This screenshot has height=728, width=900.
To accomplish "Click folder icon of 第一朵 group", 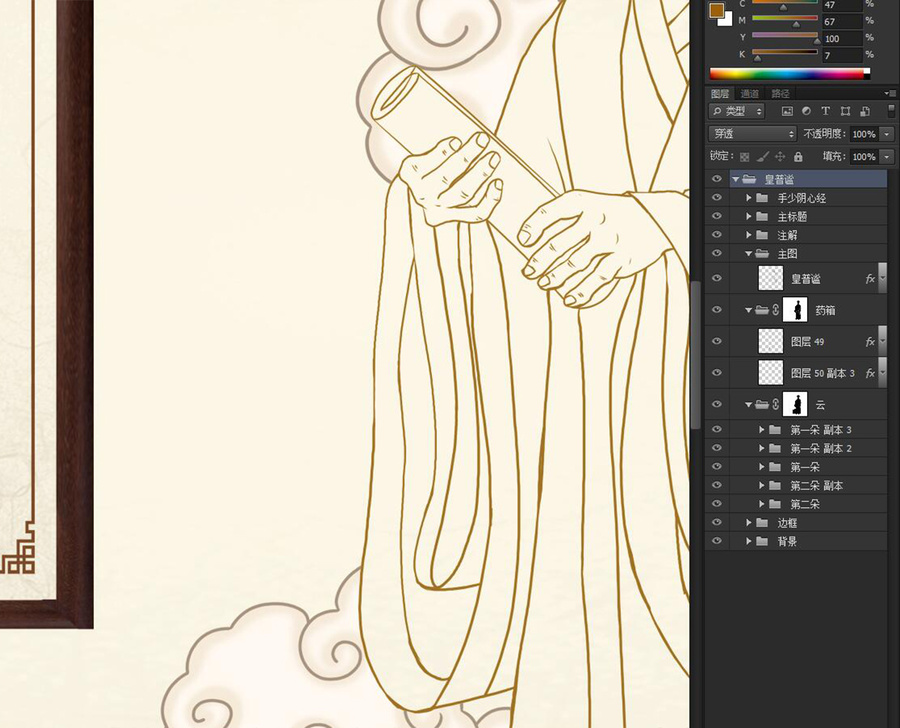I will [775, 467].
